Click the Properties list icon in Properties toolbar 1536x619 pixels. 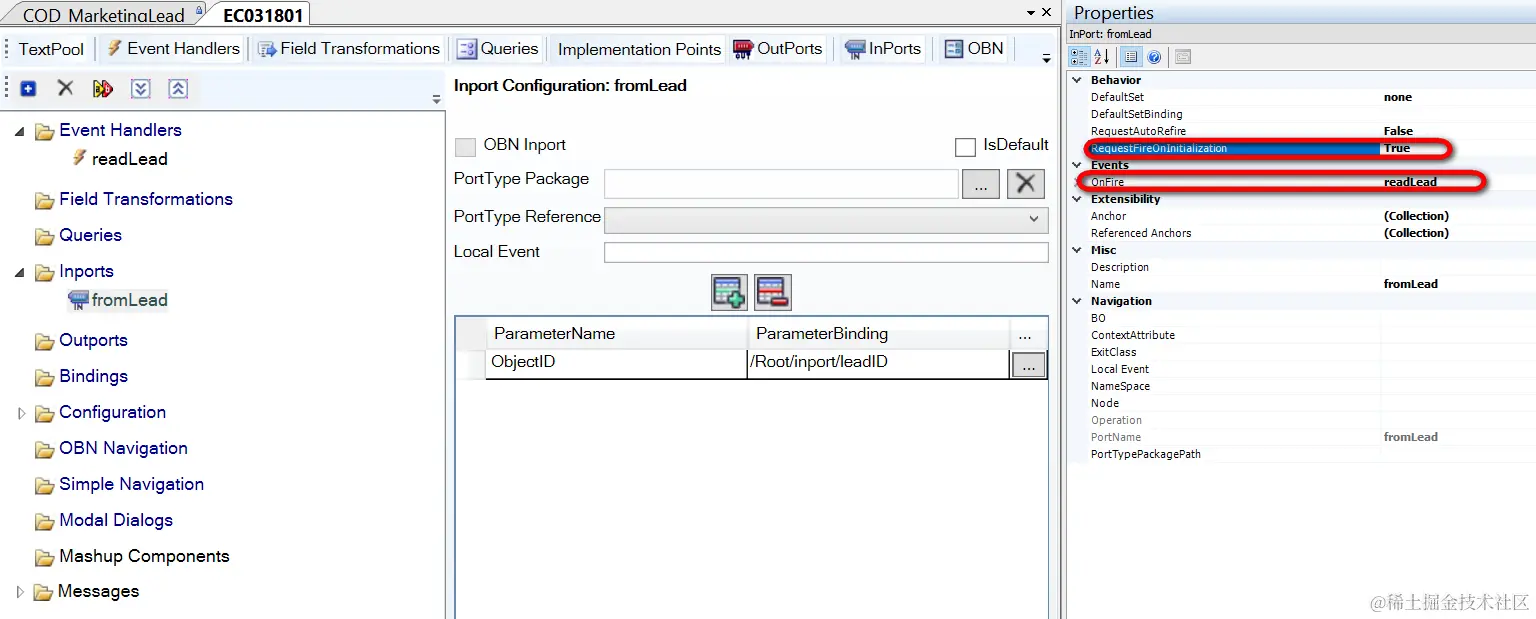1132,57
